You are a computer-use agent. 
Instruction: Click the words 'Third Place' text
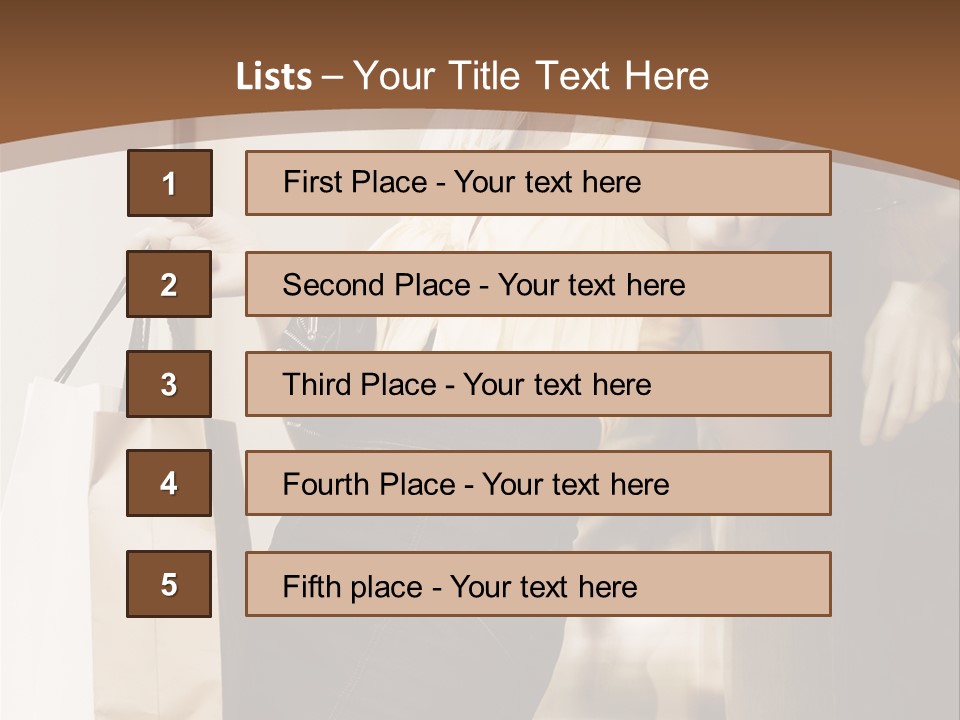[x=359, y=384]
